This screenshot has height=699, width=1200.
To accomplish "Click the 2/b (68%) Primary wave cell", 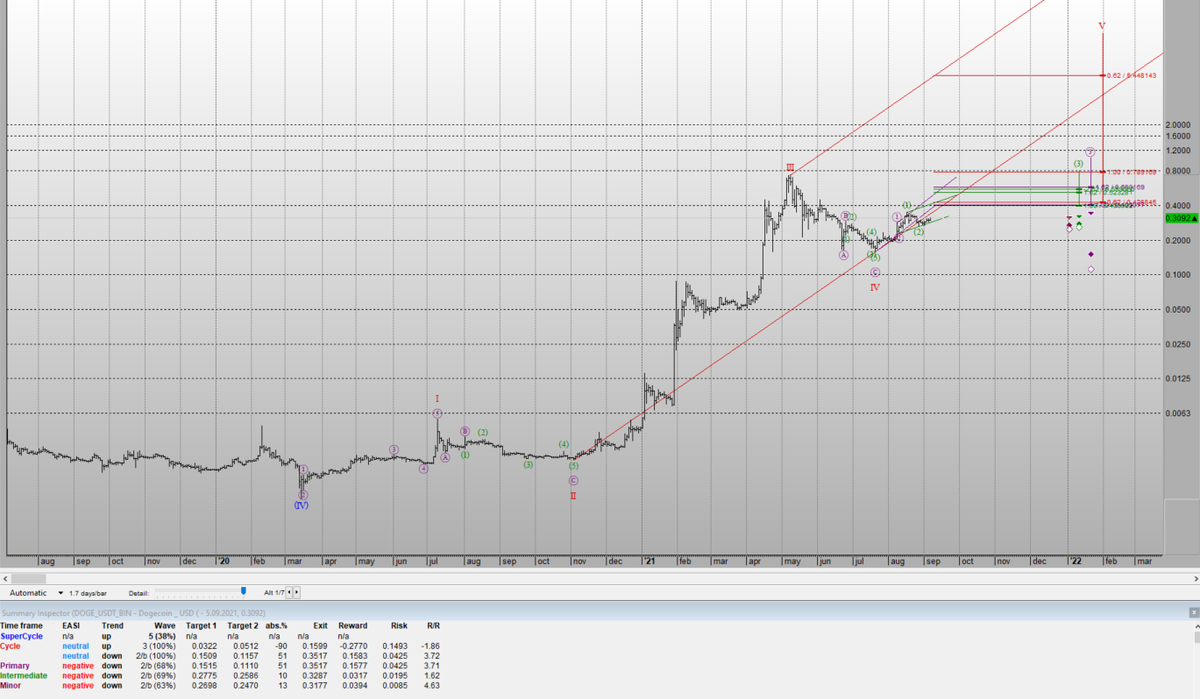I will 156,665.
